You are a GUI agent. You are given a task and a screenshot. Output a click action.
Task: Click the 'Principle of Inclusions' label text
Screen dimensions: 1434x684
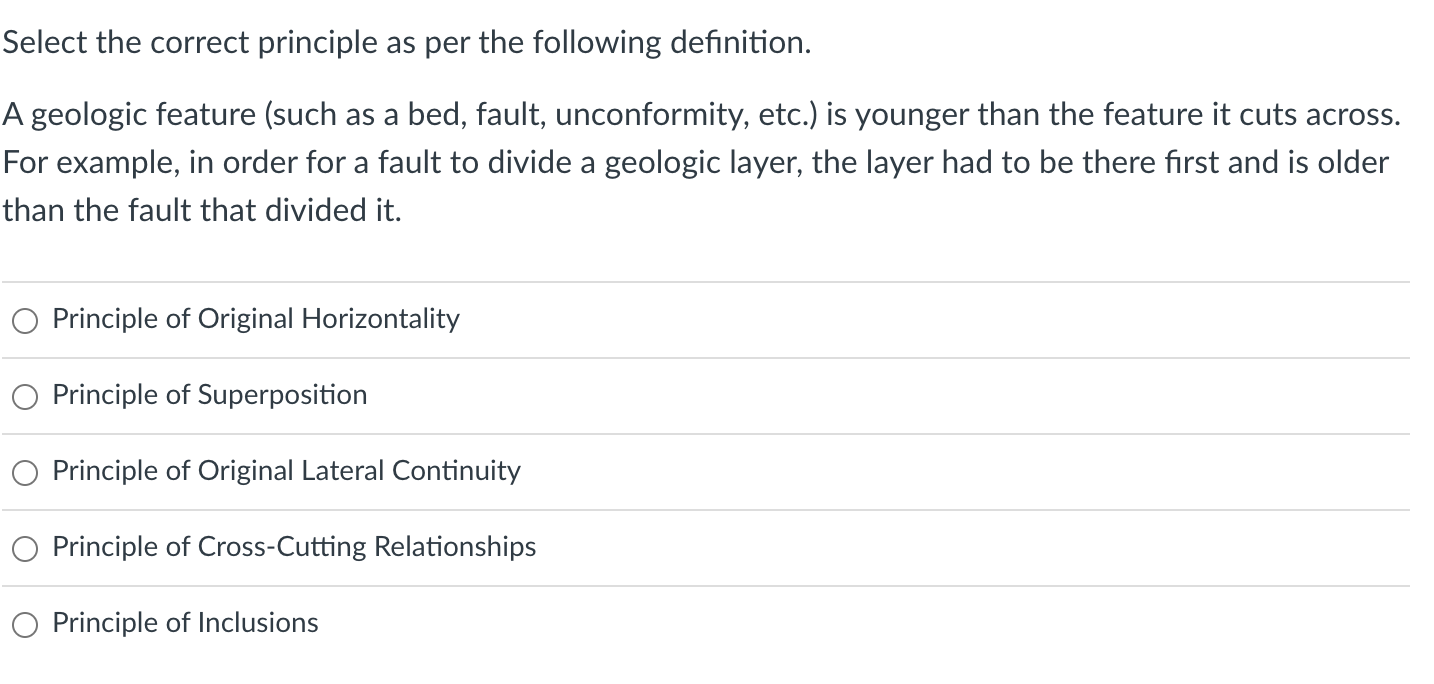coord(185,623)
